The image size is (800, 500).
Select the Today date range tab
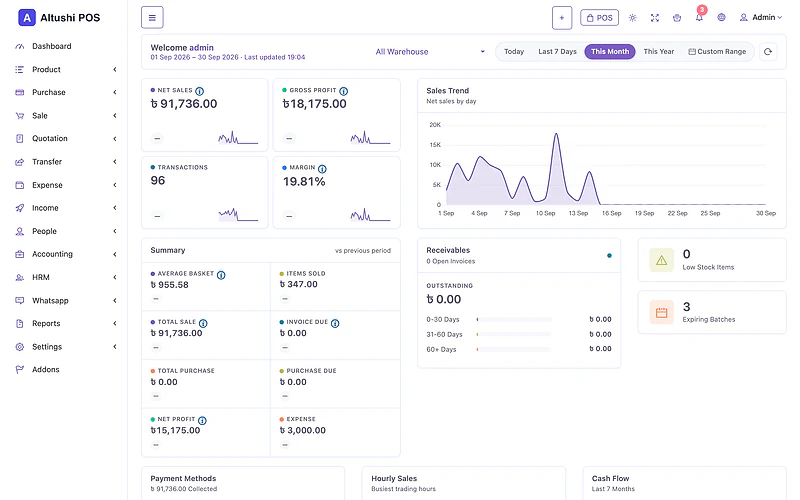click(514, 52)
